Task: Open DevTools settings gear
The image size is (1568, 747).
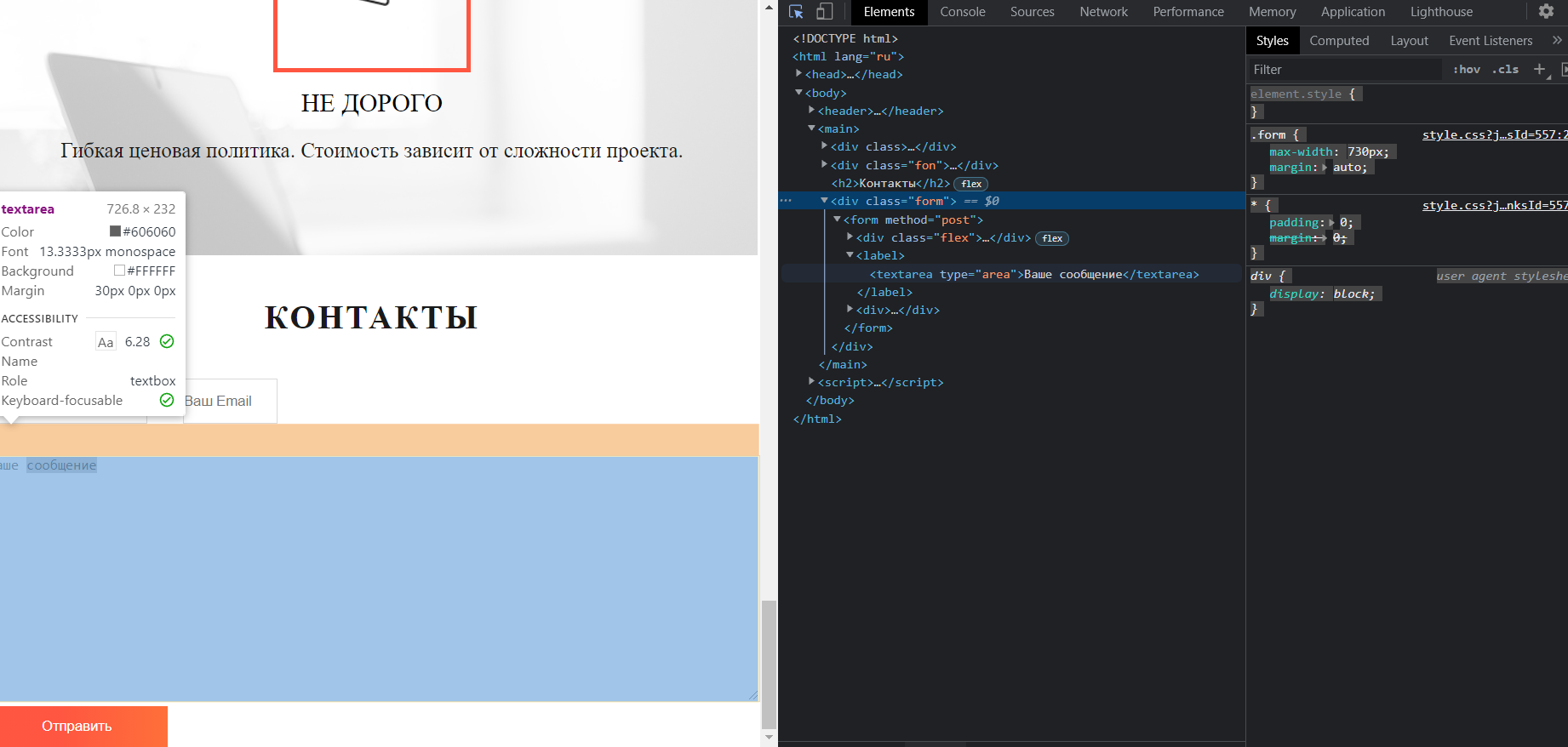Action: (x=1546, y=12)
